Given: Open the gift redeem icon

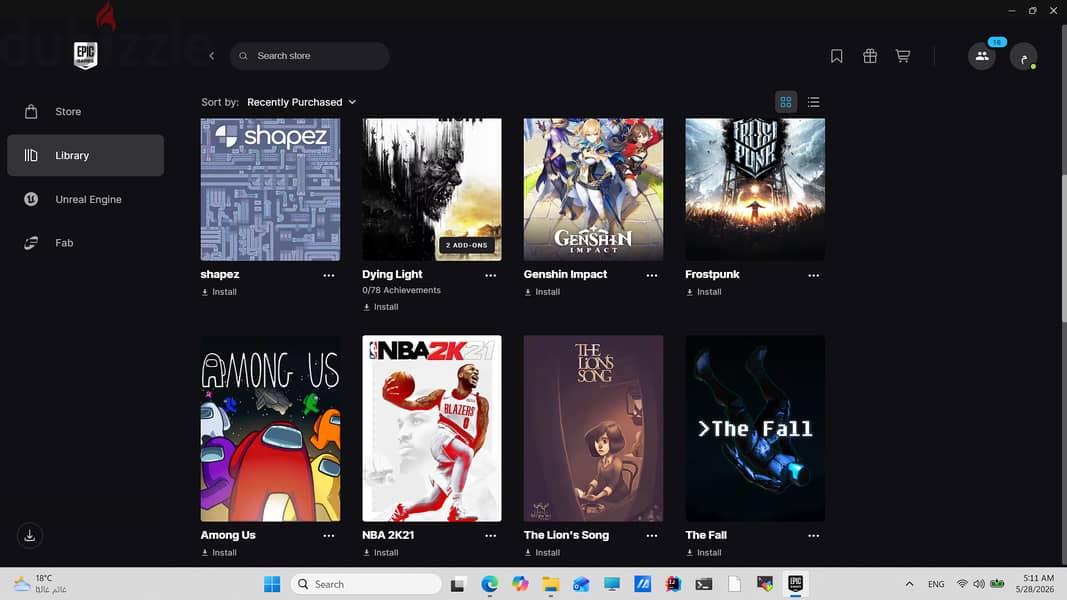Looking at the screenshot, I should pyautogui.click(x=870, y=56).
